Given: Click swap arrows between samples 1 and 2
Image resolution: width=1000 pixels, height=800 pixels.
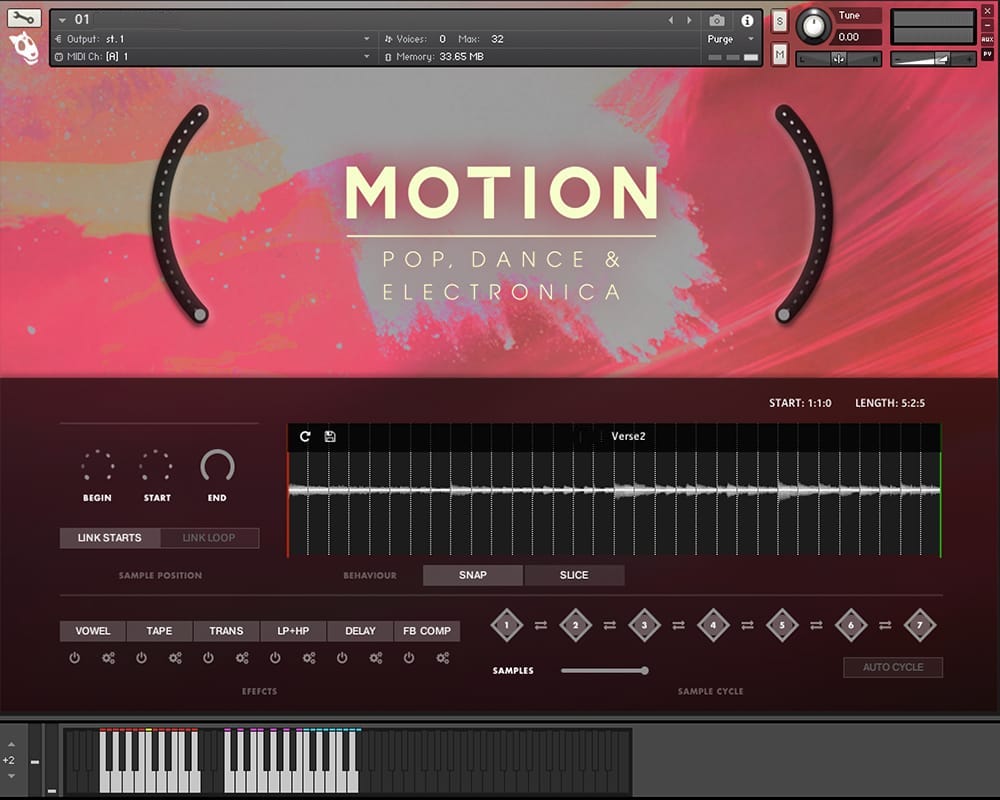Looking at the screenshot, I should (x=541, y=625).
